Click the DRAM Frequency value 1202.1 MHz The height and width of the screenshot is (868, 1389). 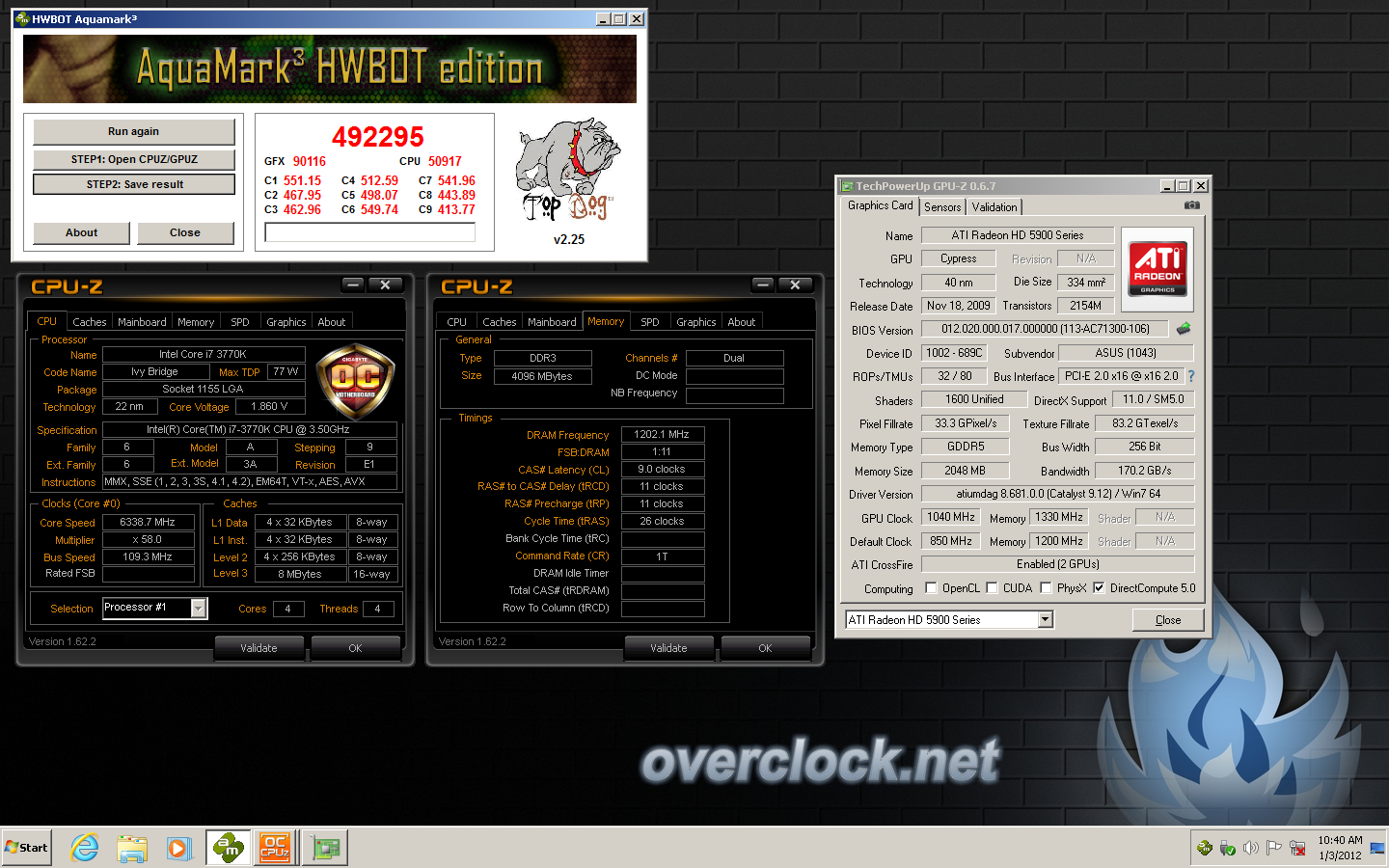tap(662, 434)
